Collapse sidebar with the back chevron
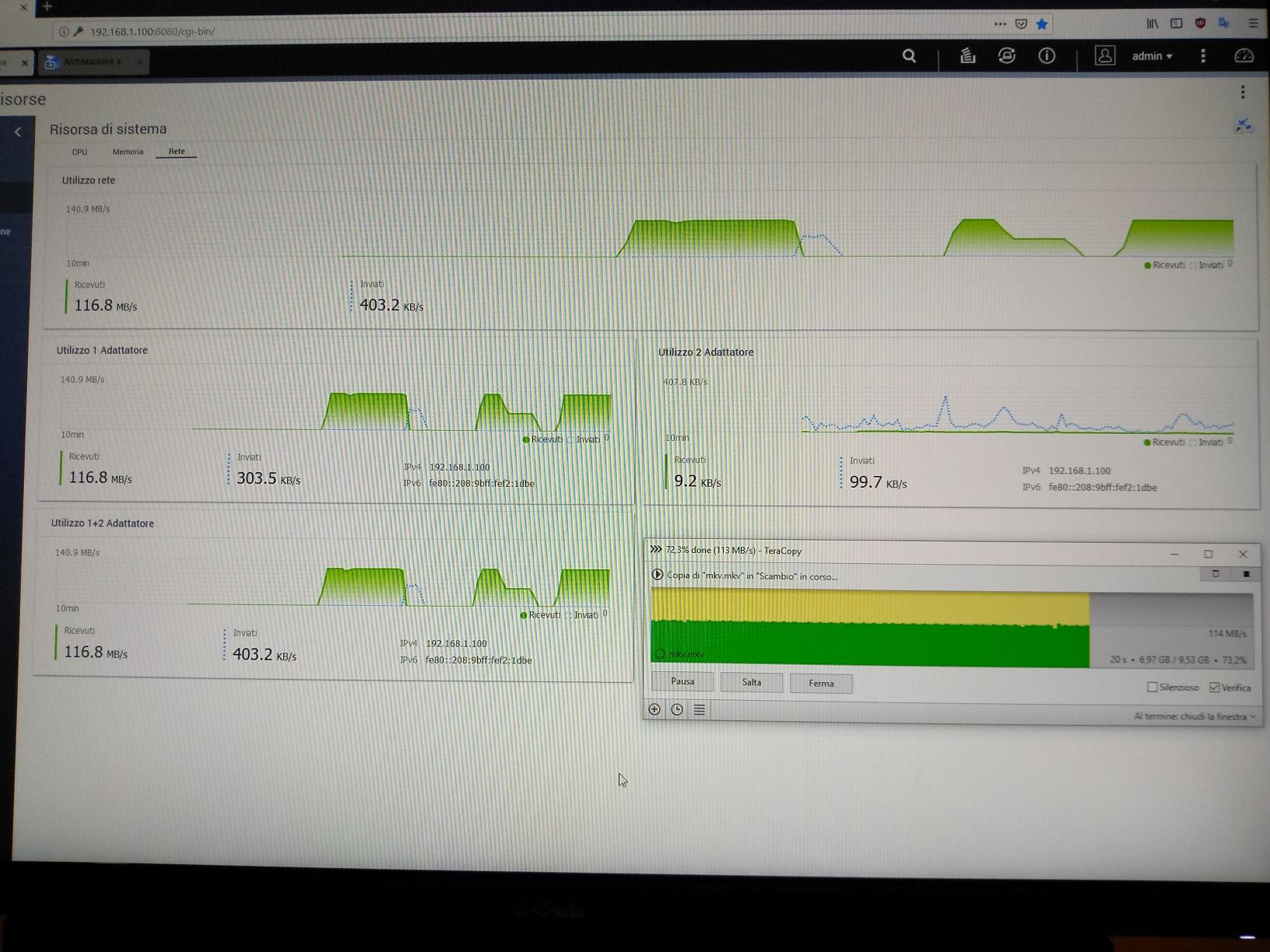The height and width of the screenshot is (952, 1270). pos(18,132)
